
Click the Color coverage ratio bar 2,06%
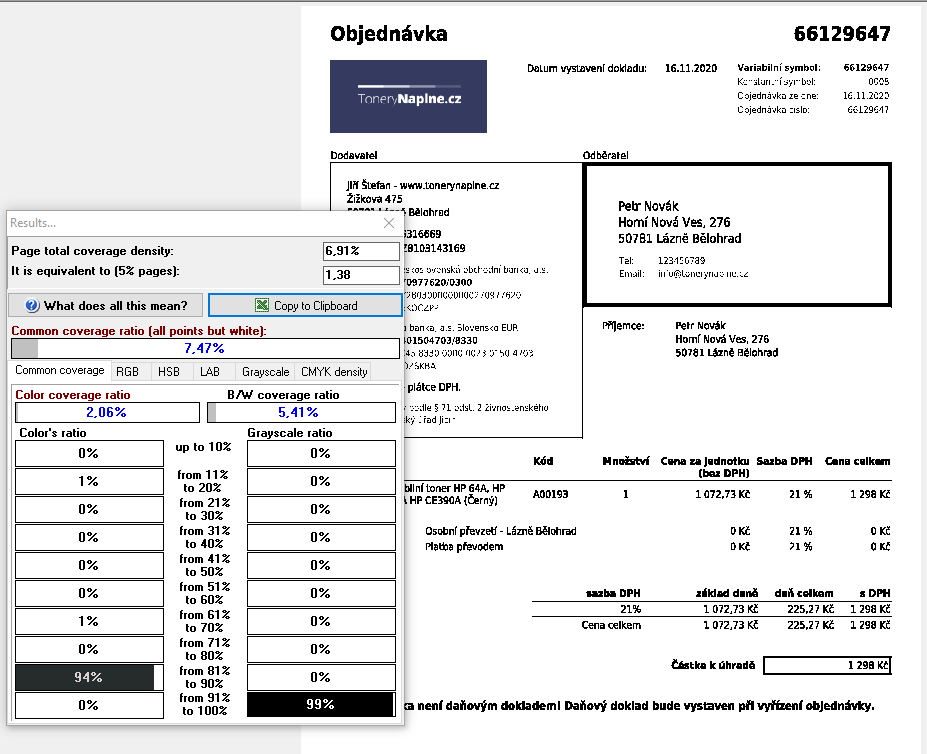pos(108,412)
